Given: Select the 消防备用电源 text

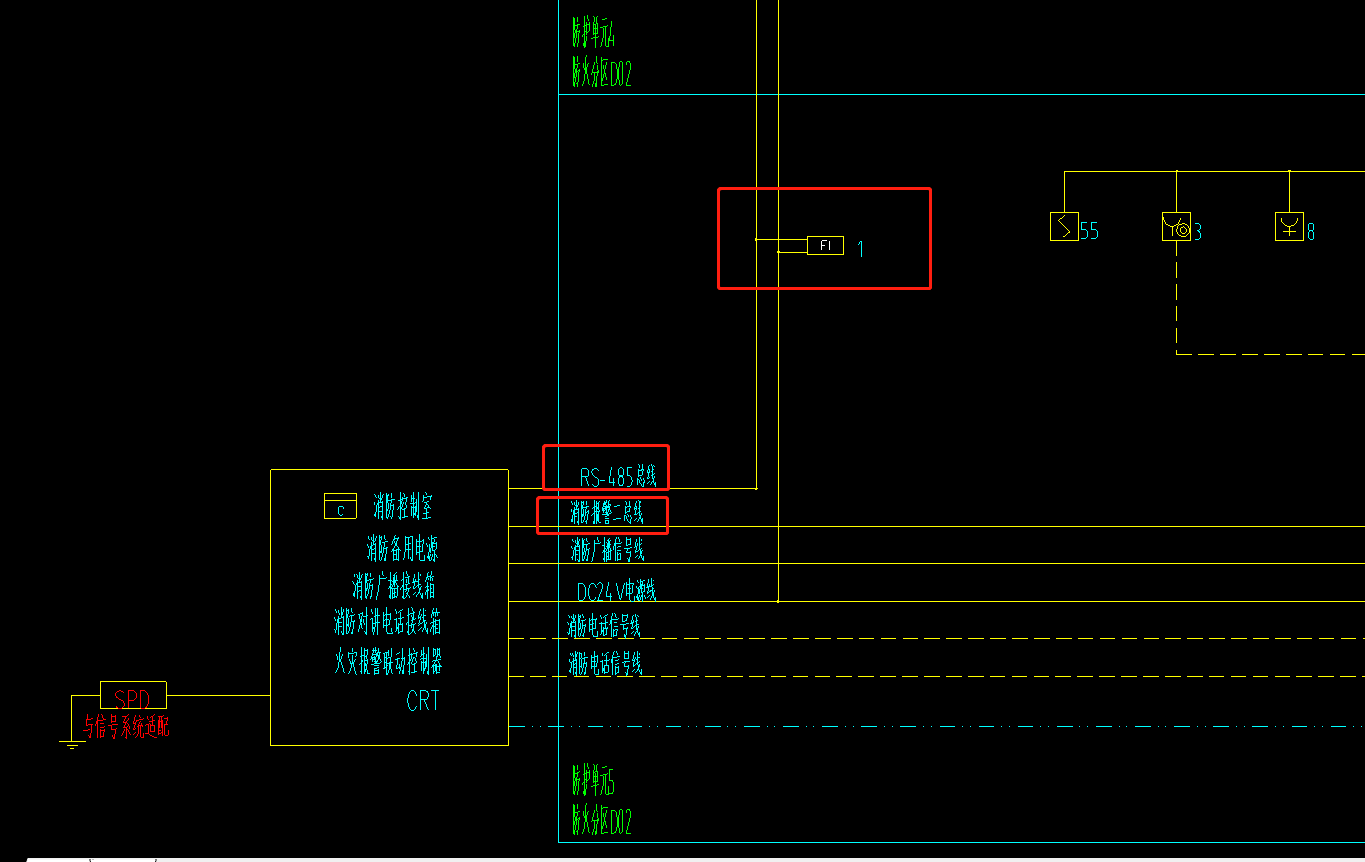Looking at the screenshot, I should pyautogui.click(x=402, y=548).
